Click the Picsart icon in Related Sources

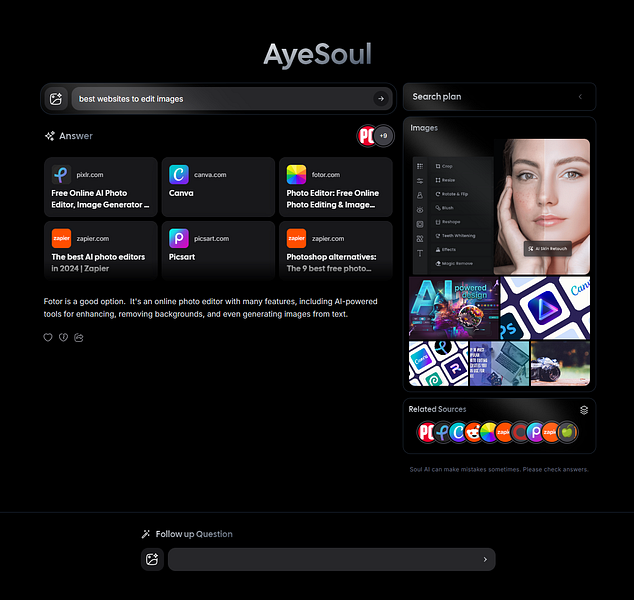(x=535, y=432)
